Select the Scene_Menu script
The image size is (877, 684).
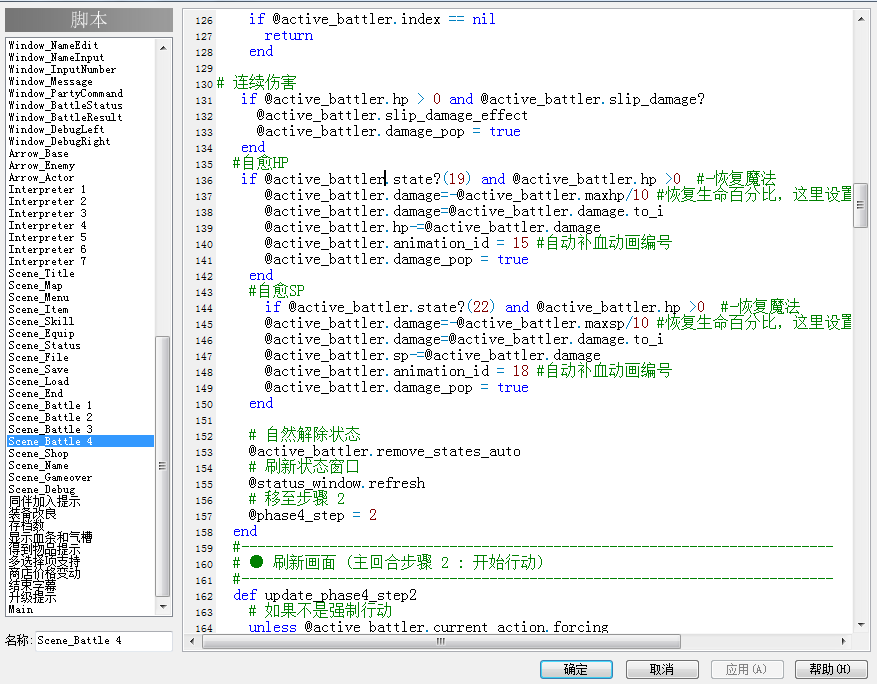pyautogui.click(x=39, y=298)
